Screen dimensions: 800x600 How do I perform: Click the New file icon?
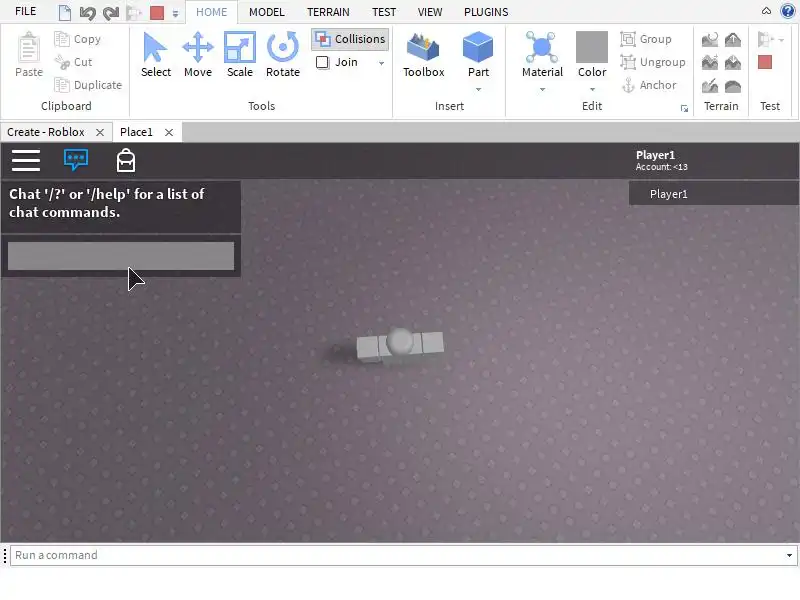tap(64, 12)
